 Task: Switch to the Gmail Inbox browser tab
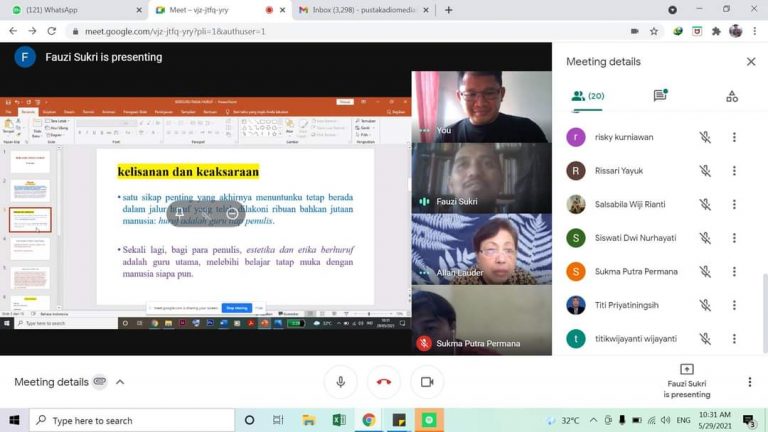363,10
